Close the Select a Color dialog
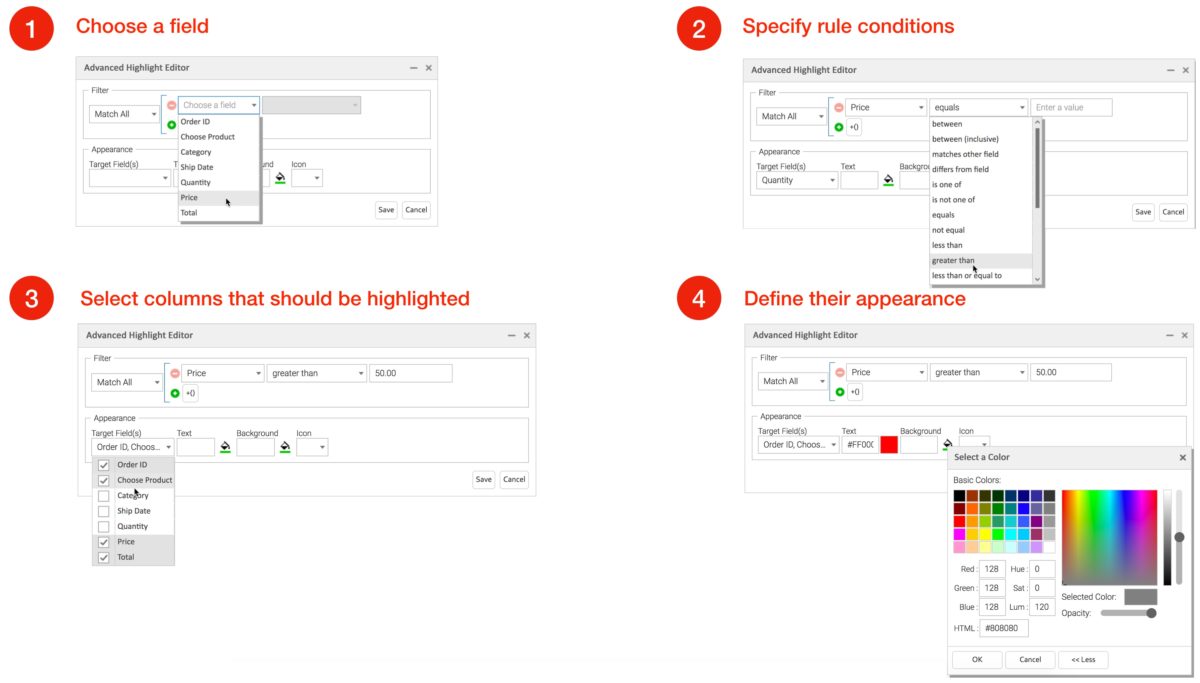 click(x=1182, y=457)
